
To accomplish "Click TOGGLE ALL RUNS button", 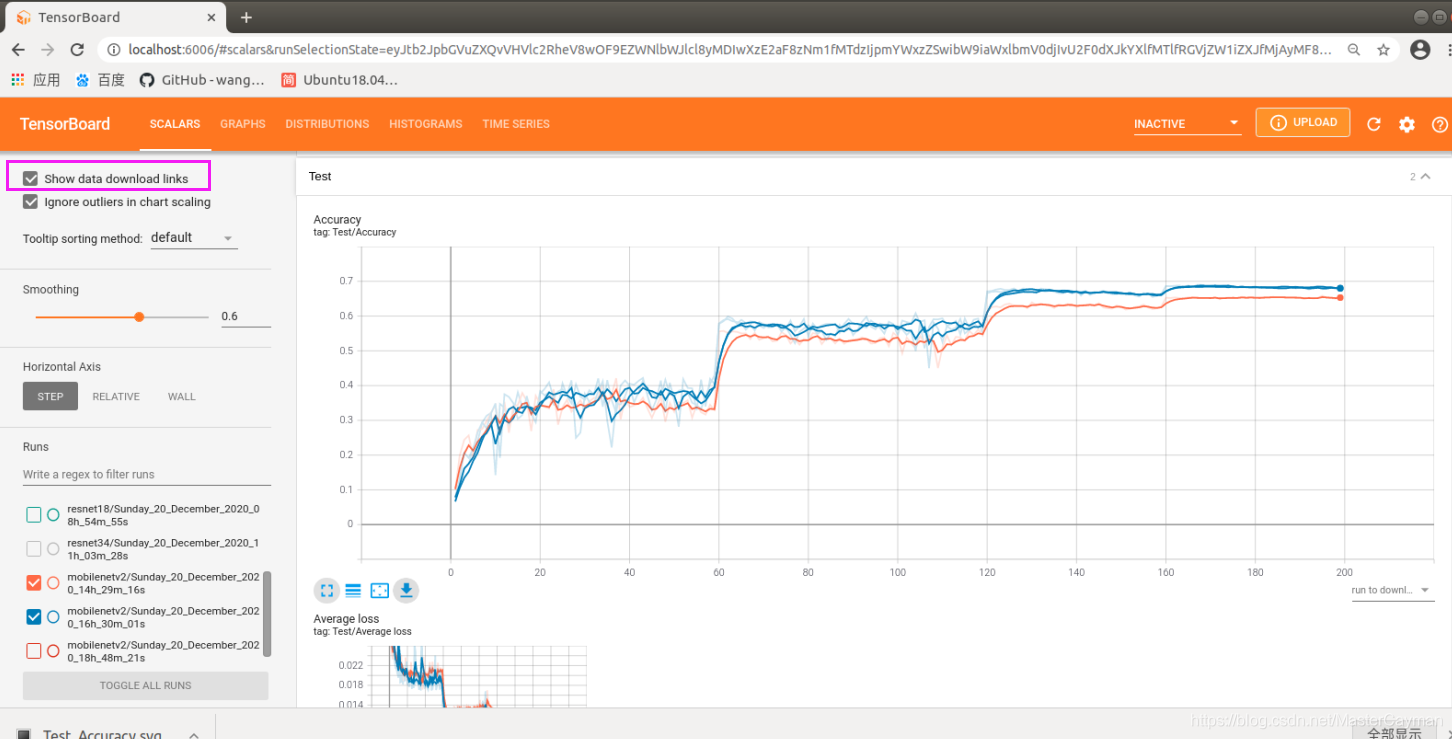I will (146, 685).
